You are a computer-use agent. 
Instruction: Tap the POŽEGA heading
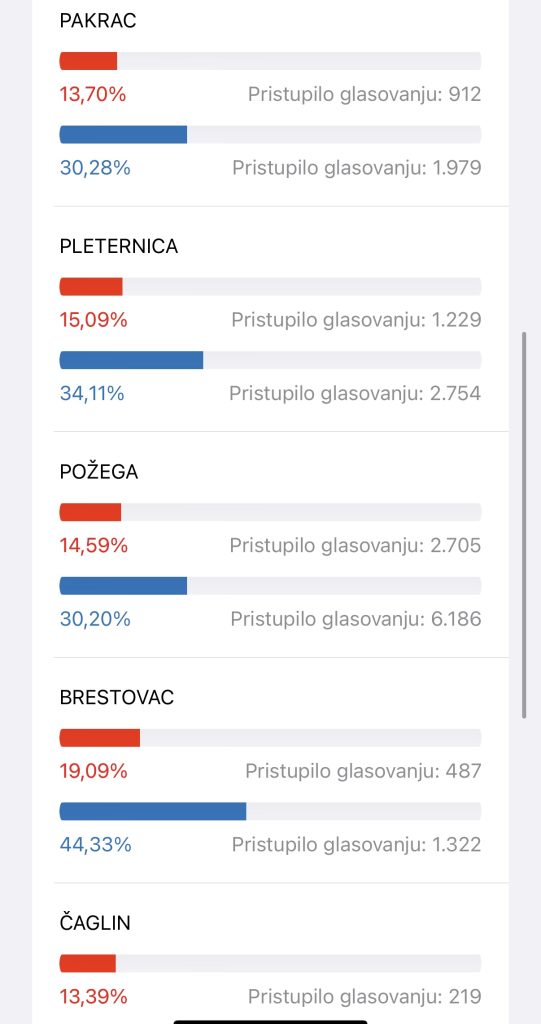[x=99, y=472]
